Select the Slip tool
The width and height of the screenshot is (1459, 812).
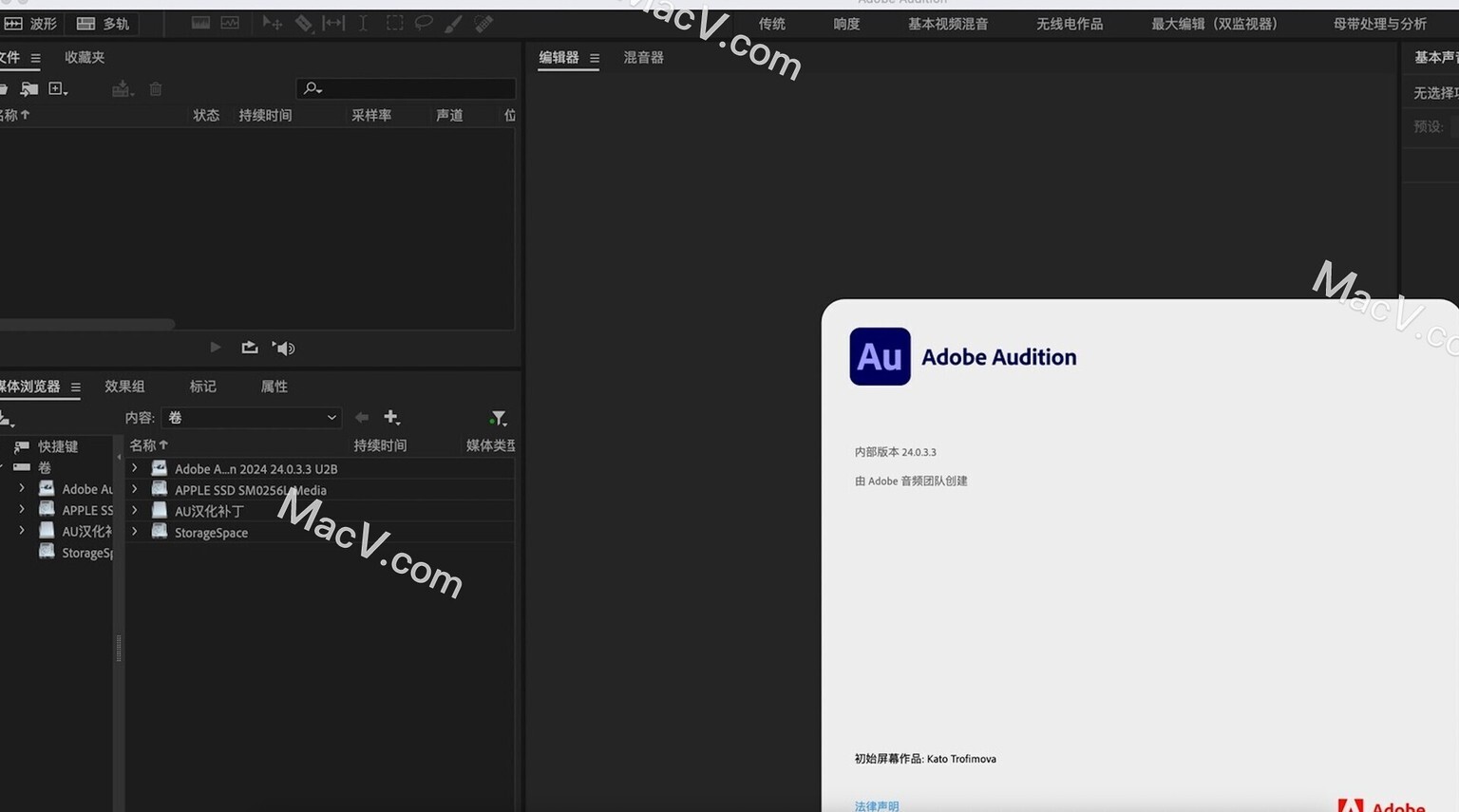pyautogui.click(x=333, y=23)
